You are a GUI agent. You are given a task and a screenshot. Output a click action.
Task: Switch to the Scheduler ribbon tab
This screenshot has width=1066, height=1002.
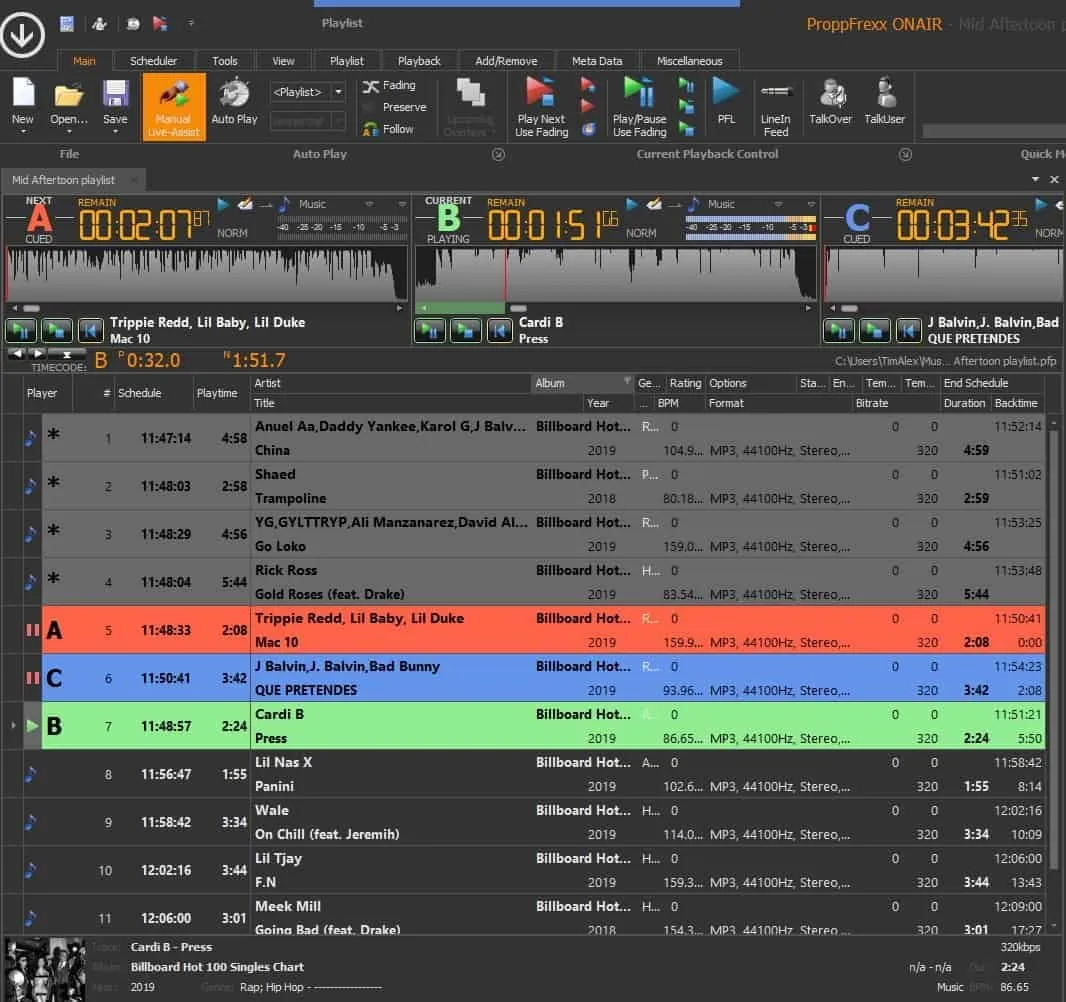pyautogui.click(x=154, y=60)
